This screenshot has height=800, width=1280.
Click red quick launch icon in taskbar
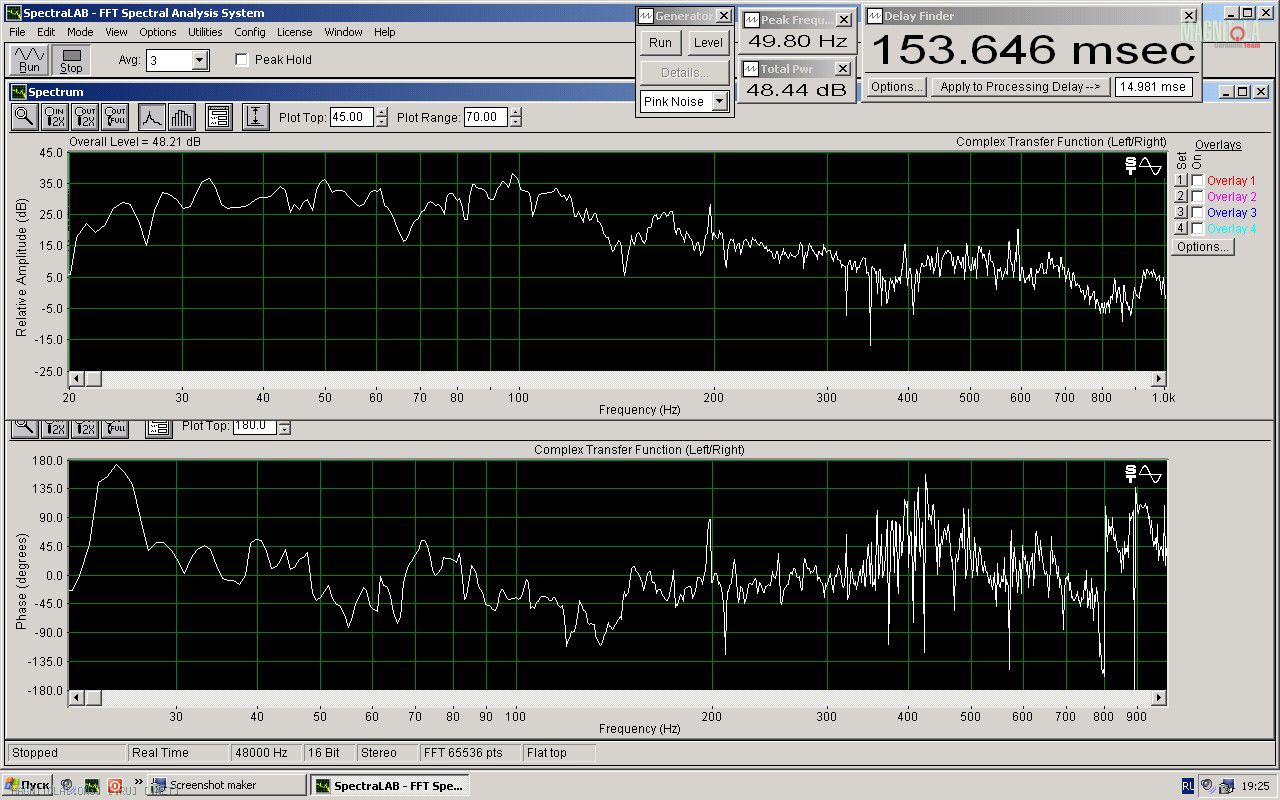click(115, 785)
